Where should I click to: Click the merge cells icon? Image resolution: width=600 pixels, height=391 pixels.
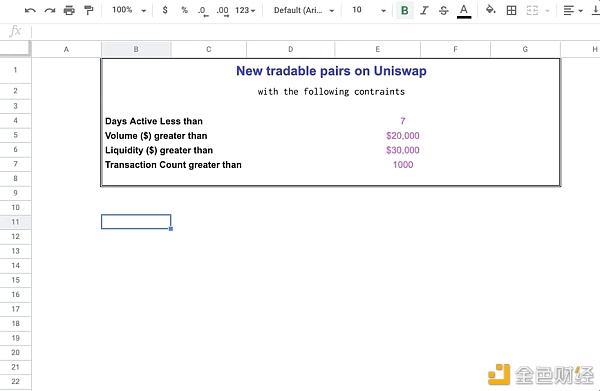click(x=532, y=10)
